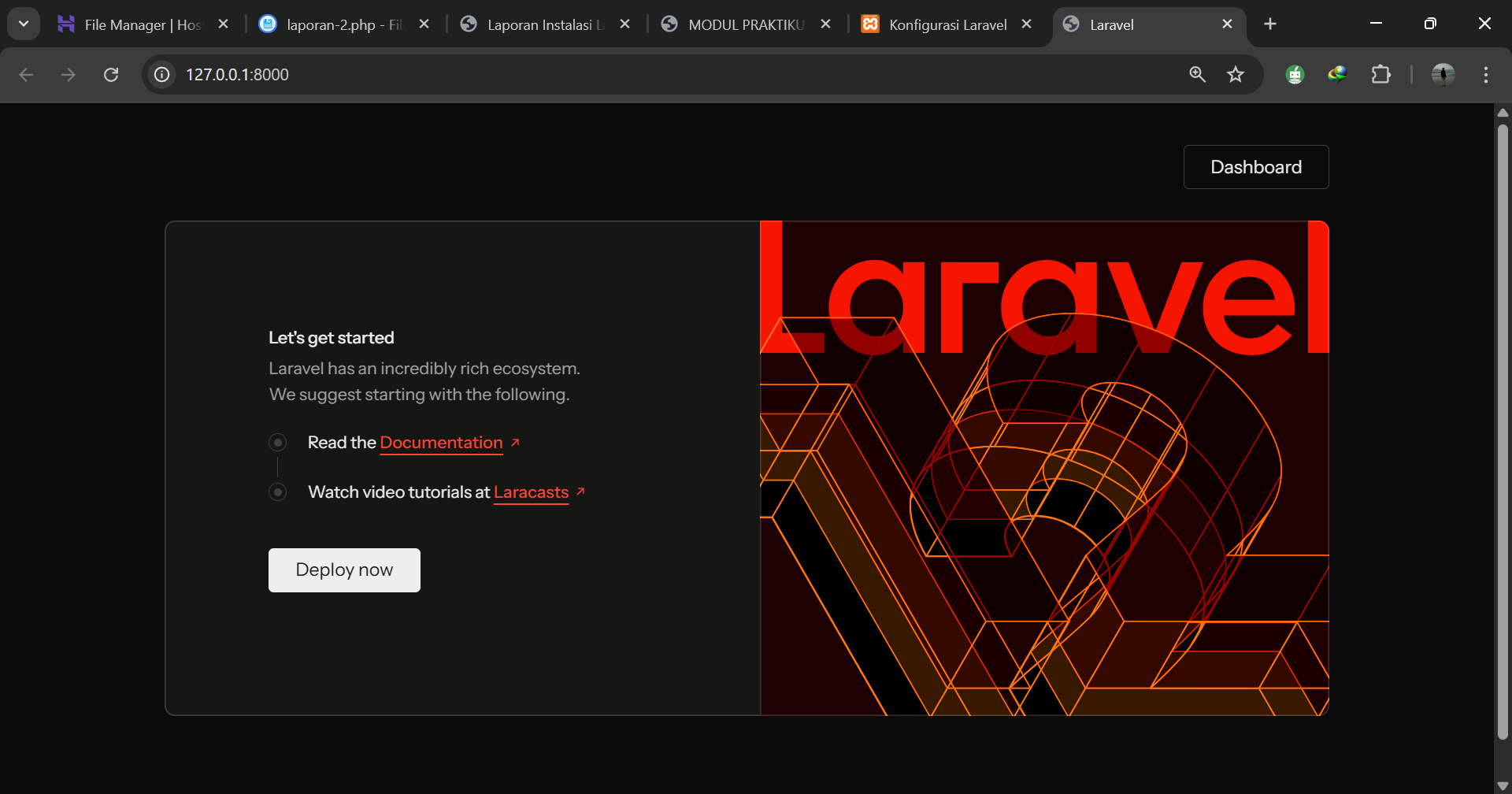Viewport: 1512px width, 794px height.
Task: Bookmark the current Laravel page
Action: [1236, 74]
